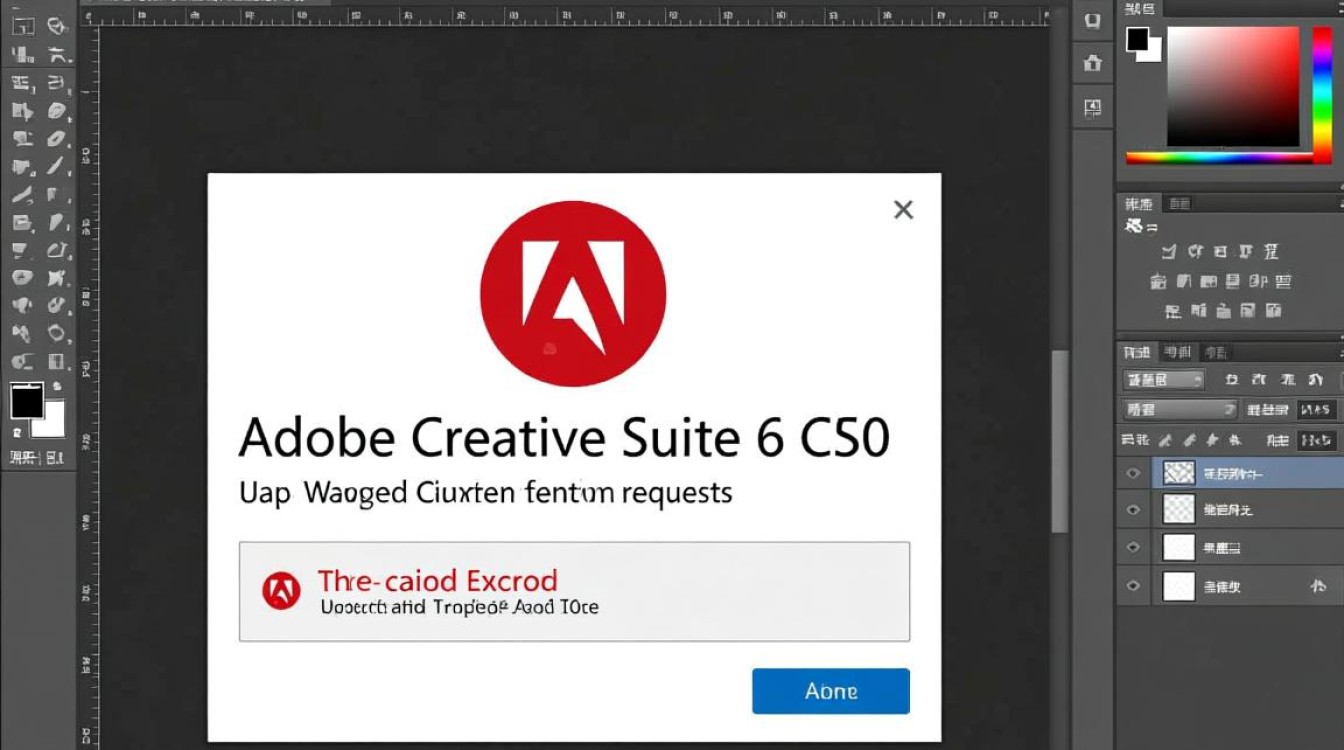This screenshot has height=750, width=1344.
Task: Click first icon in top adjustments icon row
Action: pyautogui.click(x=1168, y=251)
